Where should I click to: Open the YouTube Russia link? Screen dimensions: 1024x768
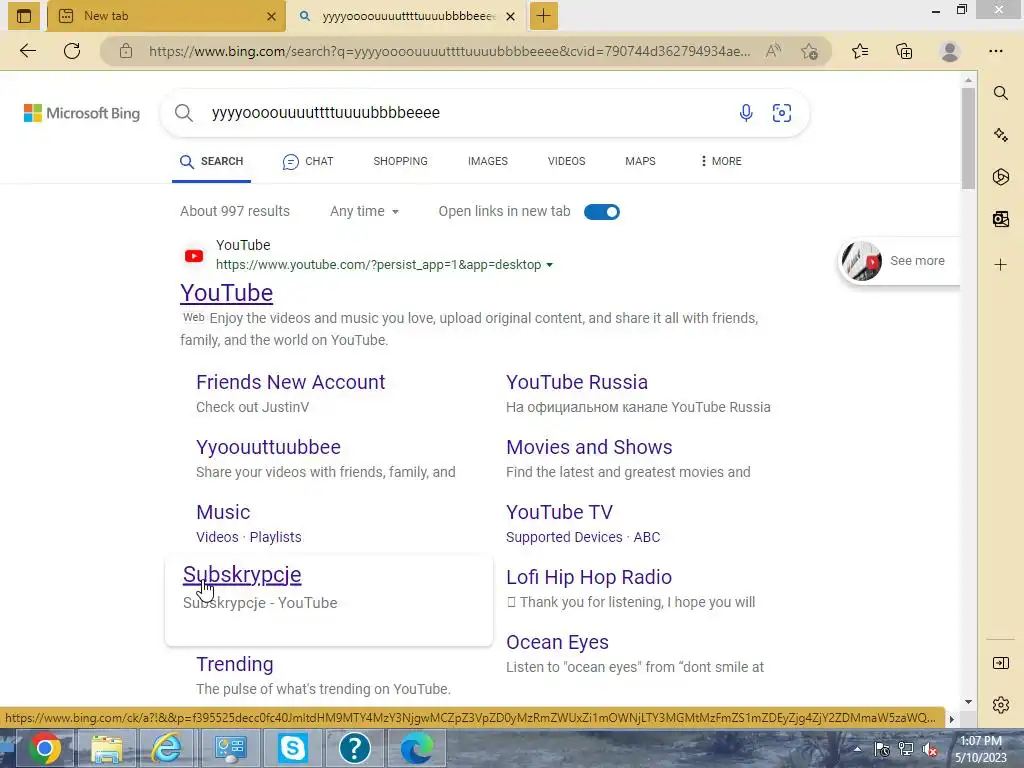pos(577,382)
